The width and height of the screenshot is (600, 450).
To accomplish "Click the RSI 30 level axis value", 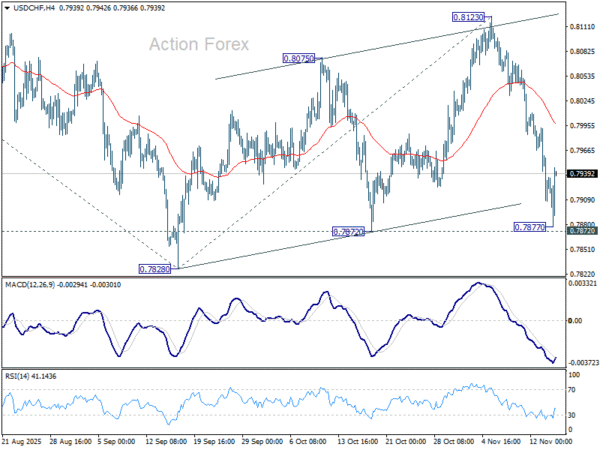I will pyautogui.click(x=573, y=415).
